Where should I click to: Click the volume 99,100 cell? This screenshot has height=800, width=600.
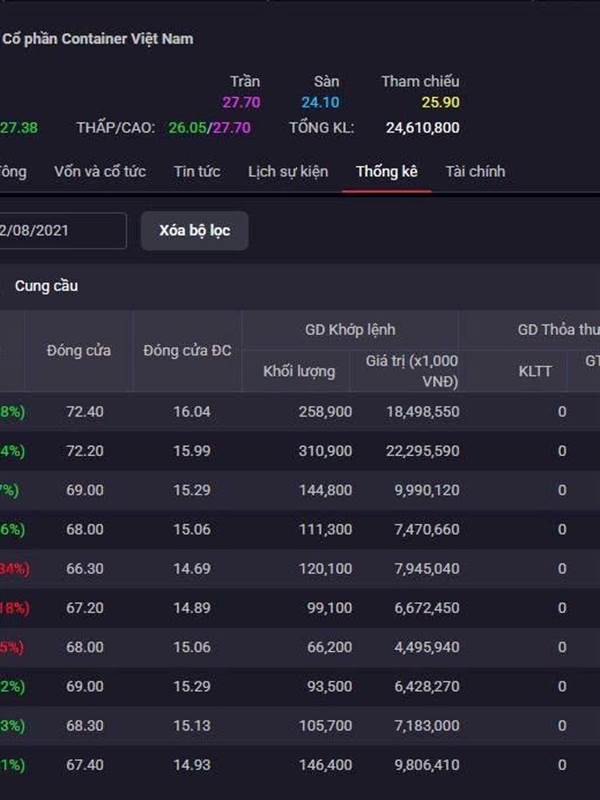329,608
